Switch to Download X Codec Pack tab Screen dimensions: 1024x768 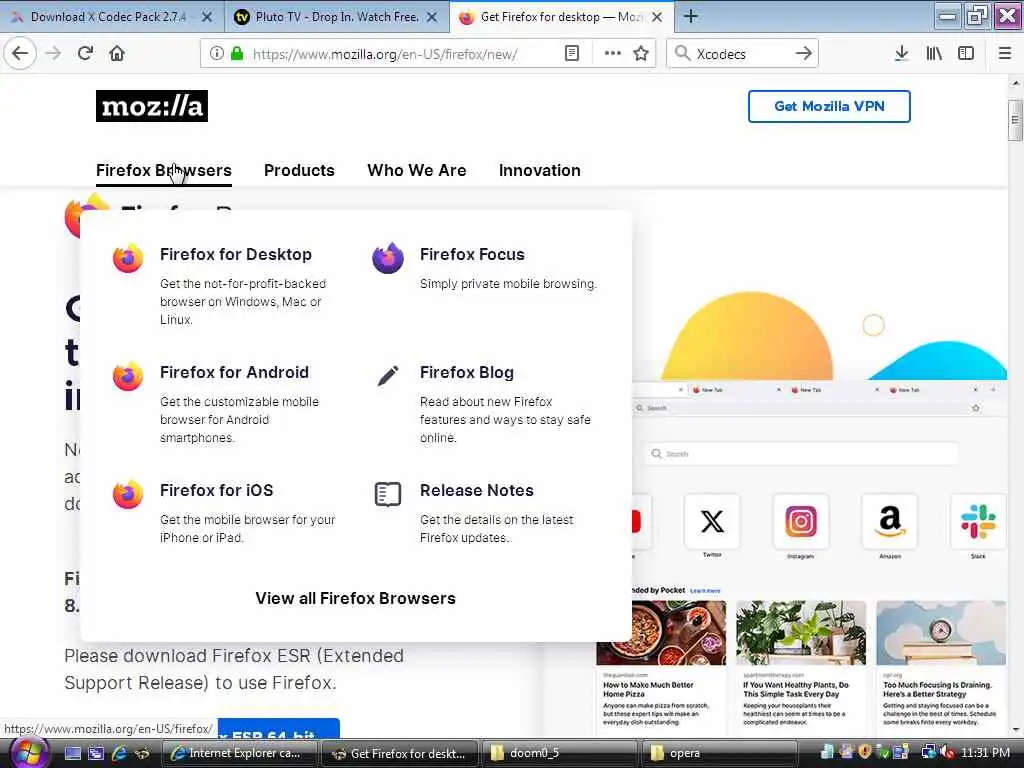108,16
